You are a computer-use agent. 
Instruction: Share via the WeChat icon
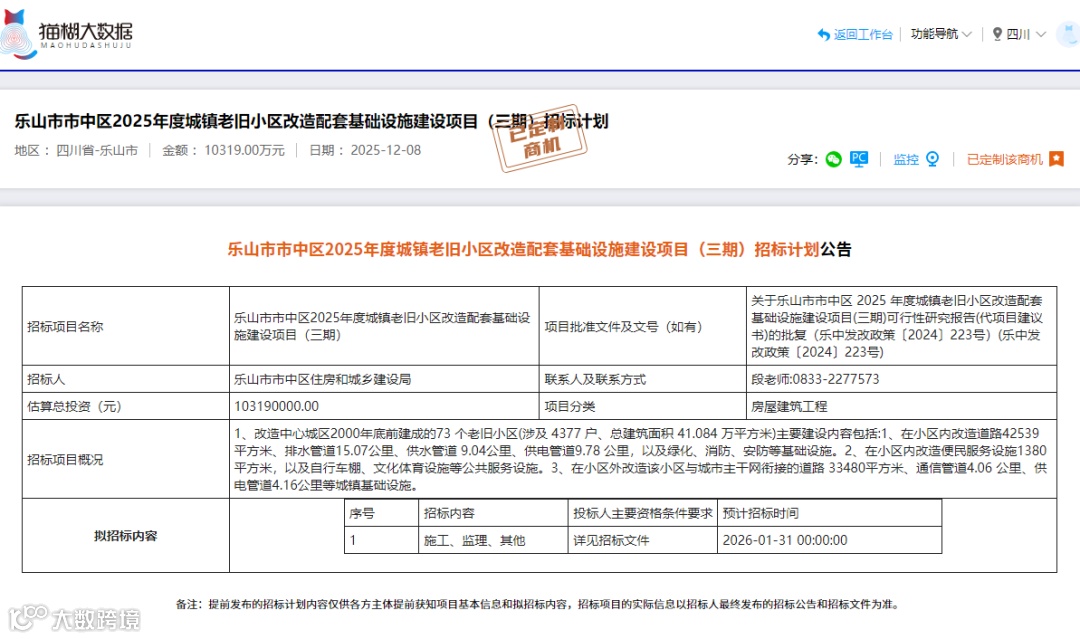[x=833, y=159]
